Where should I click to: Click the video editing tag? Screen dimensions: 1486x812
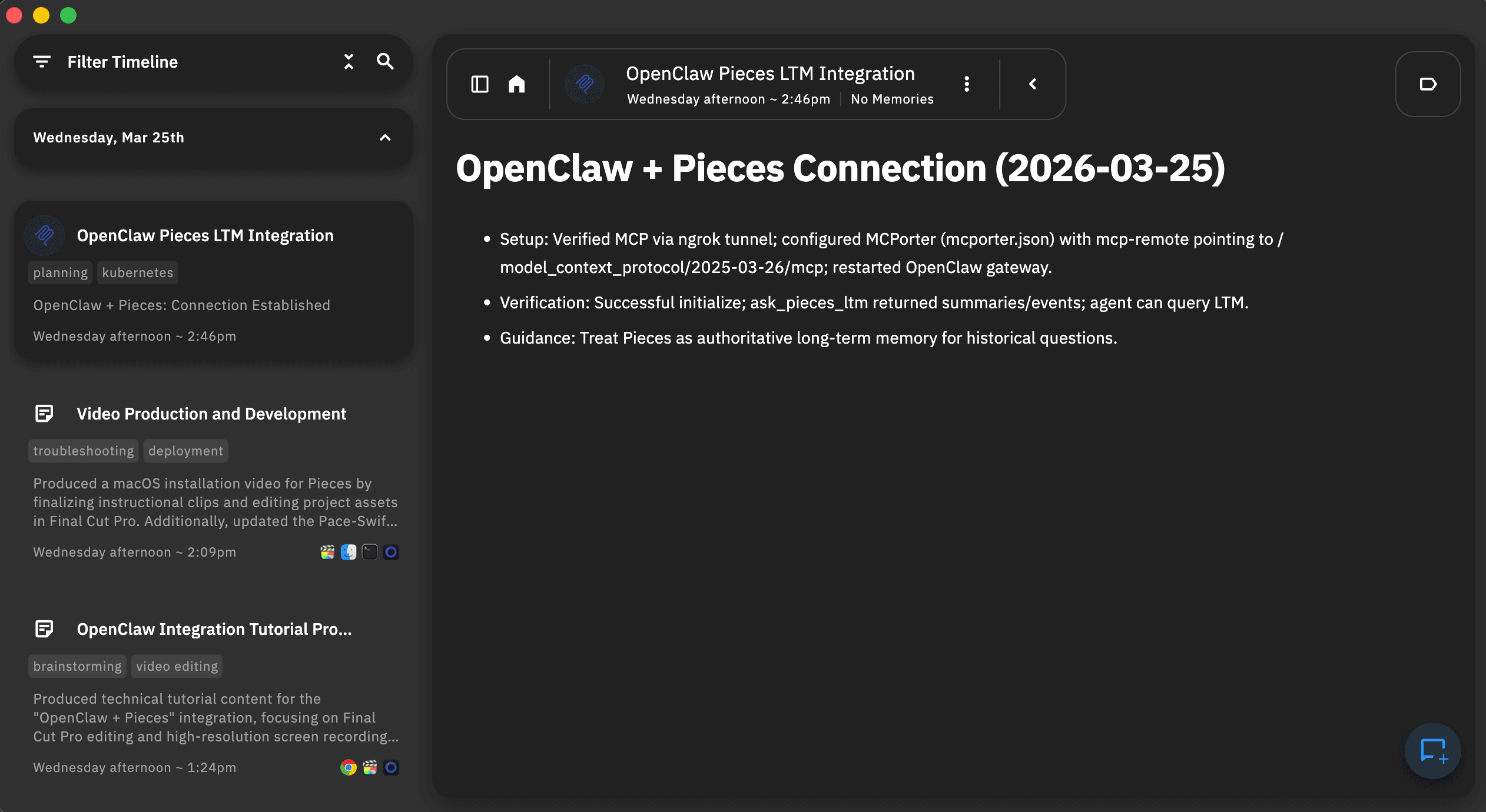[177, 666]
